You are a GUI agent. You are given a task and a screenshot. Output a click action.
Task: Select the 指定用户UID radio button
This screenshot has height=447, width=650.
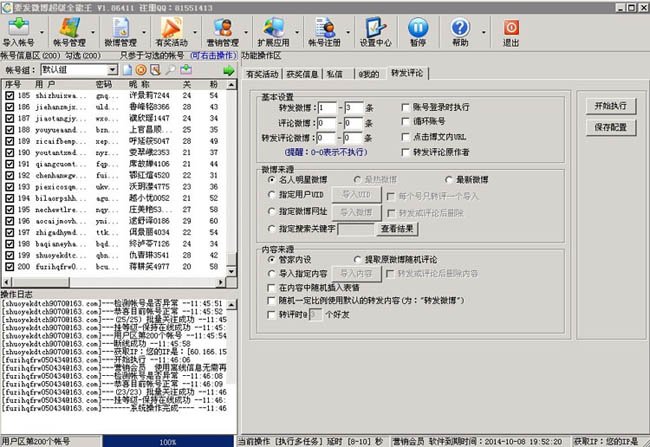tap(272, 194)
